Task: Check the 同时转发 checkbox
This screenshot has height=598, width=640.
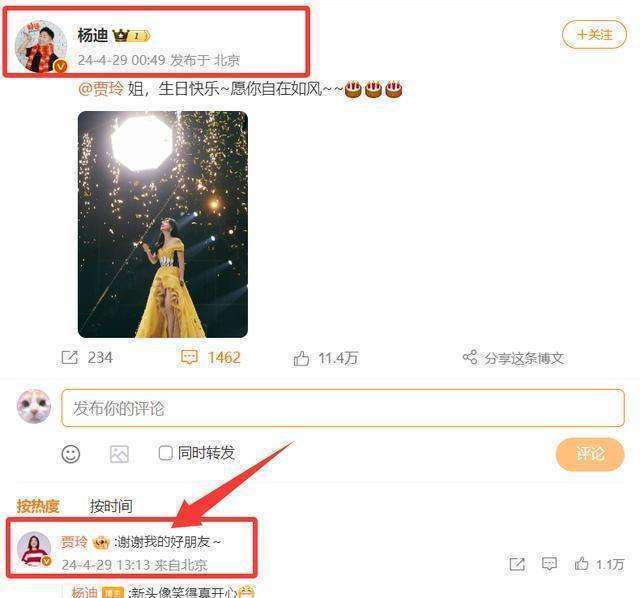Action: click(x=165, y=453)
